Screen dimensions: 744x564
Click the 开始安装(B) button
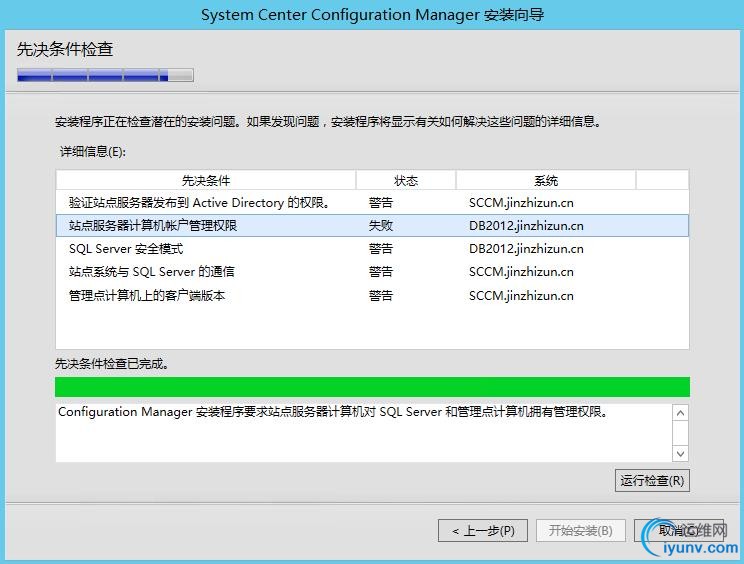pyautogui.click(x=580, y=530)
